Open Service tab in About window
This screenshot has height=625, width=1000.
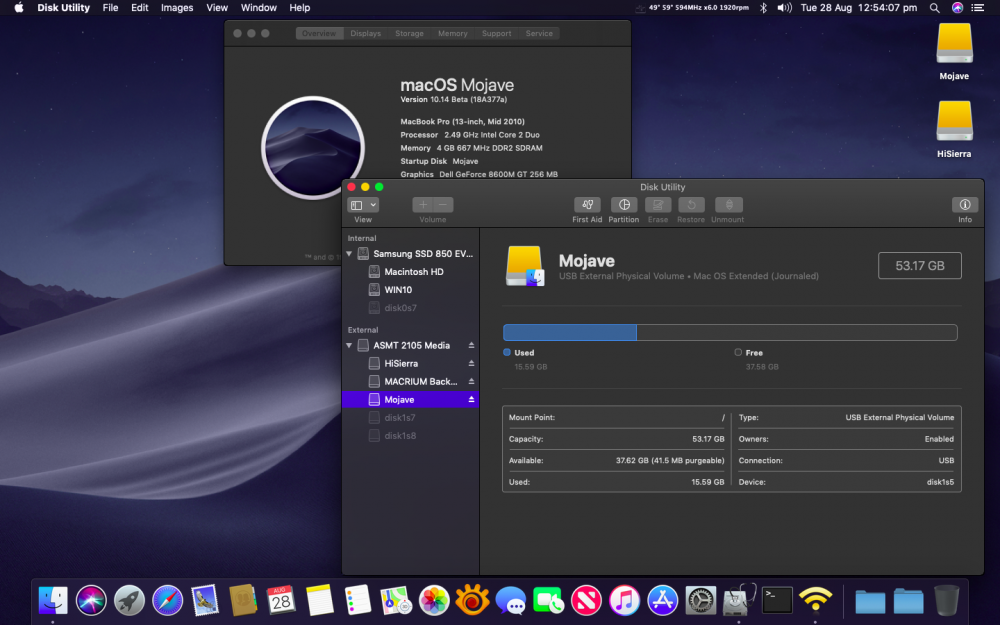pyautogui.click(x=539, y=33)
